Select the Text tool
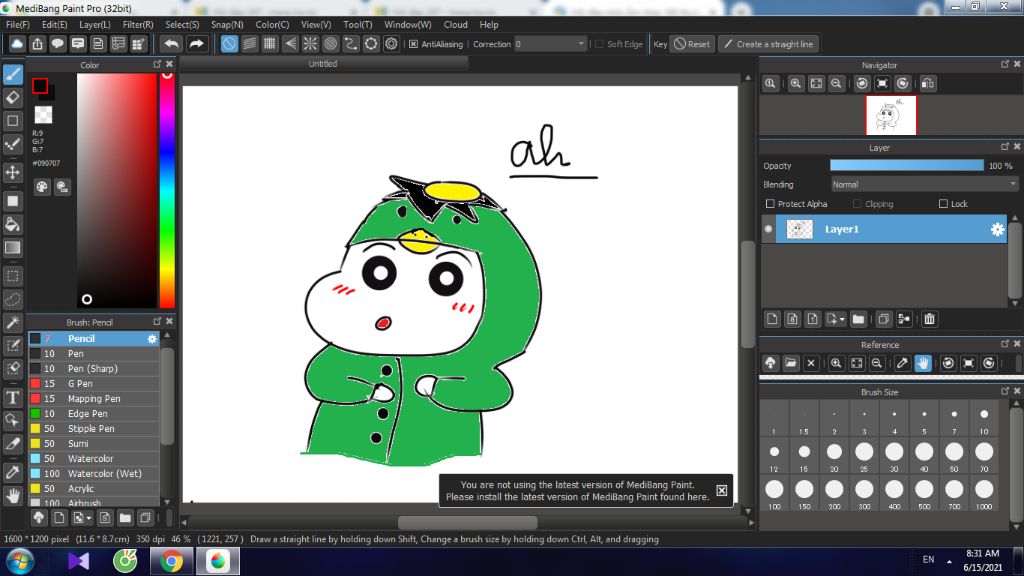Viewport: 1024px width, 576px height. pyautogui.click(x=13, y=397)
